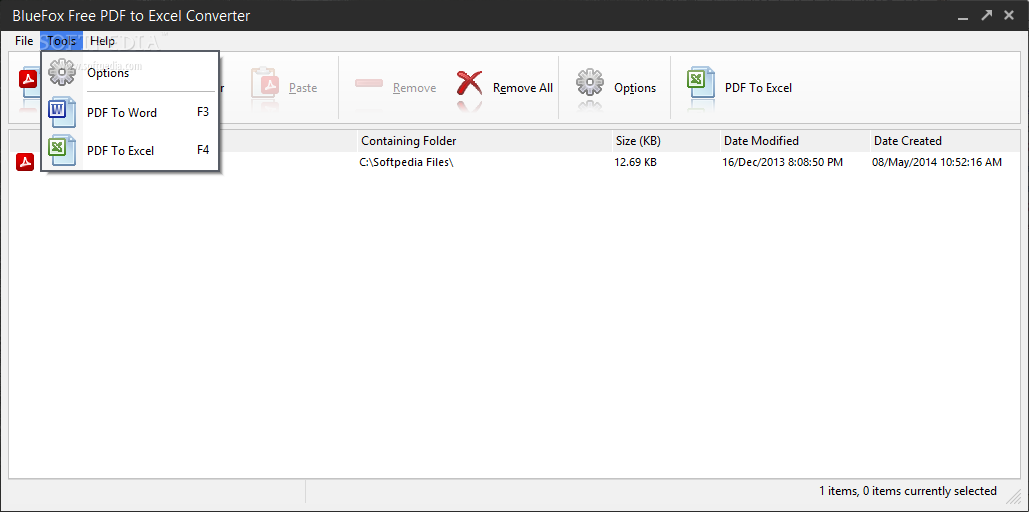Click the toolbar Options gear icon

coord(589,83)
